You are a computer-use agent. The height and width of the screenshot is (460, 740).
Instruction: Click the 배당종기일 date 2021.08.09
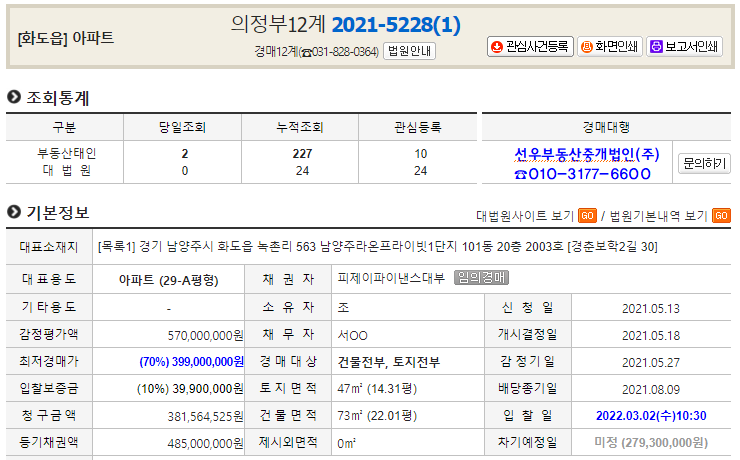click(x=651, y=389)
